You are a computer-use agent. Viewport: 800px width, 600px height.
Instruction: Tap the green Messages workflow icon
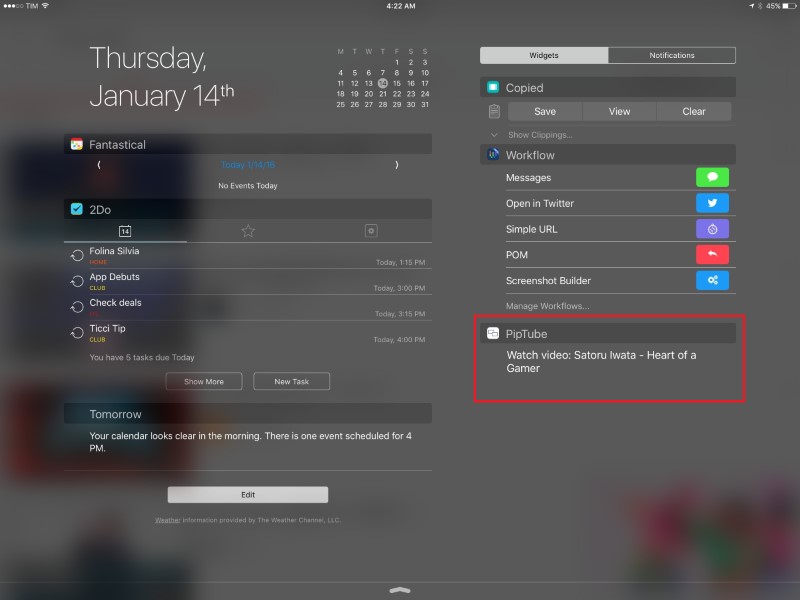(x=712, y=178)
